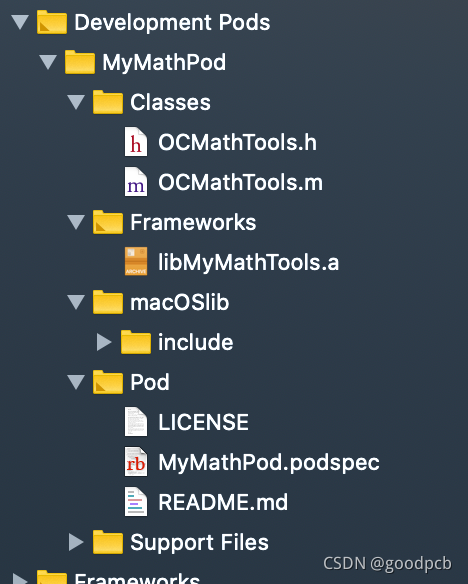
Task: Expand the include folder triangle
Action: pos(104,342)
